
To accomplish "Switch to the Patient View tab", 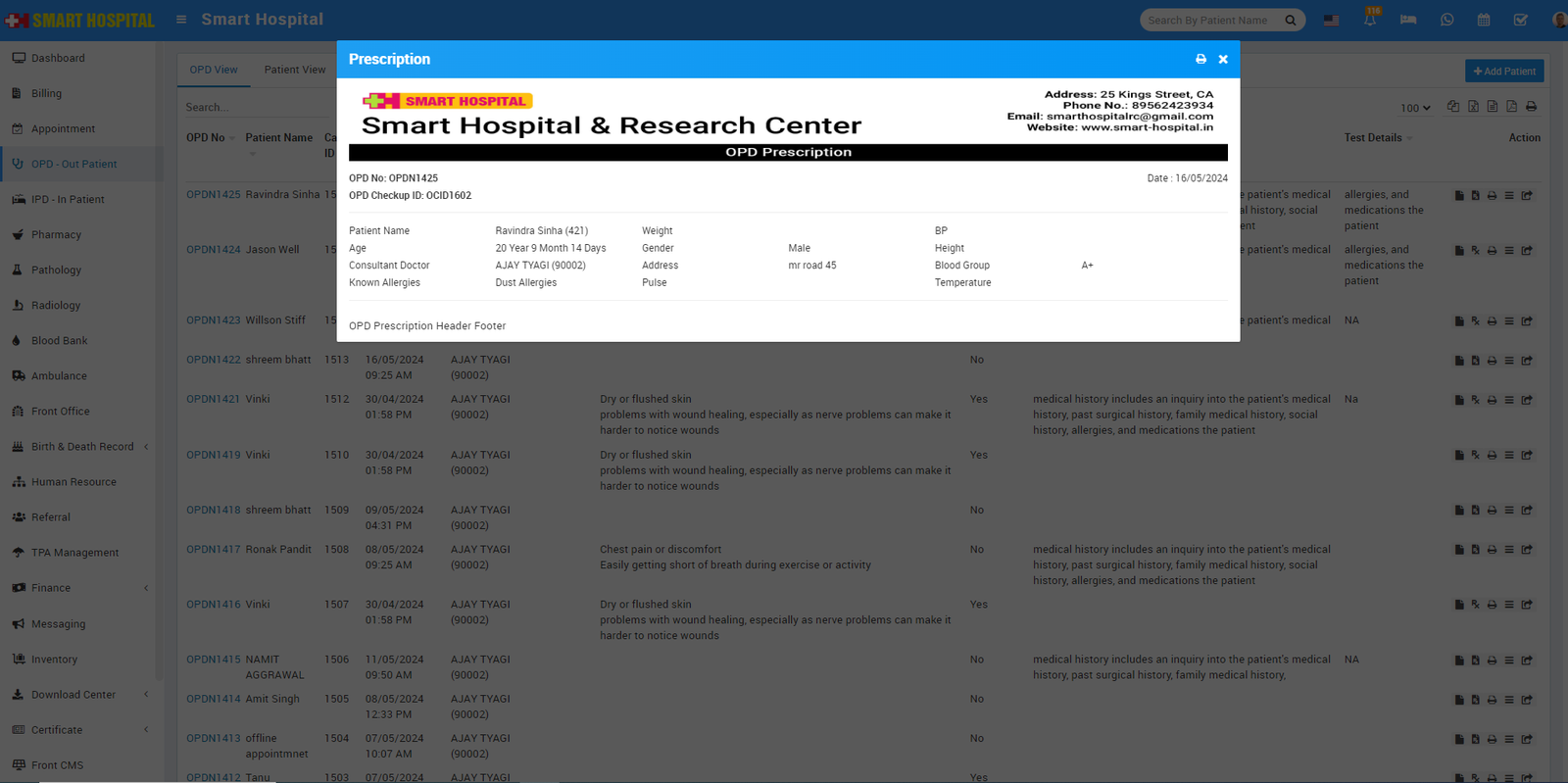I will click(x=294, y=70).
